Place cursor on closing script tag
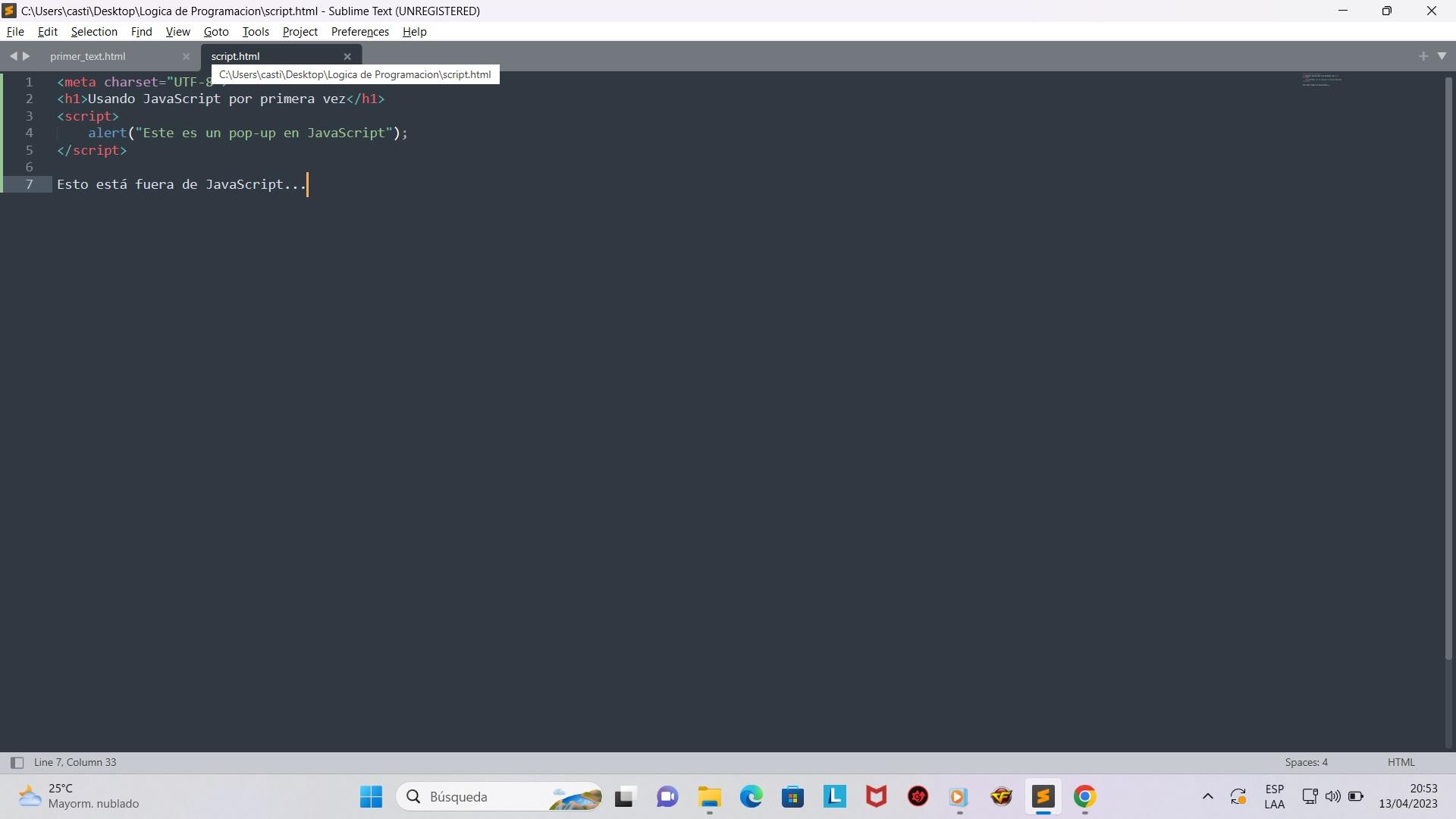The width and height of the screenshot is (1456, 819). (x=92, y=150)
